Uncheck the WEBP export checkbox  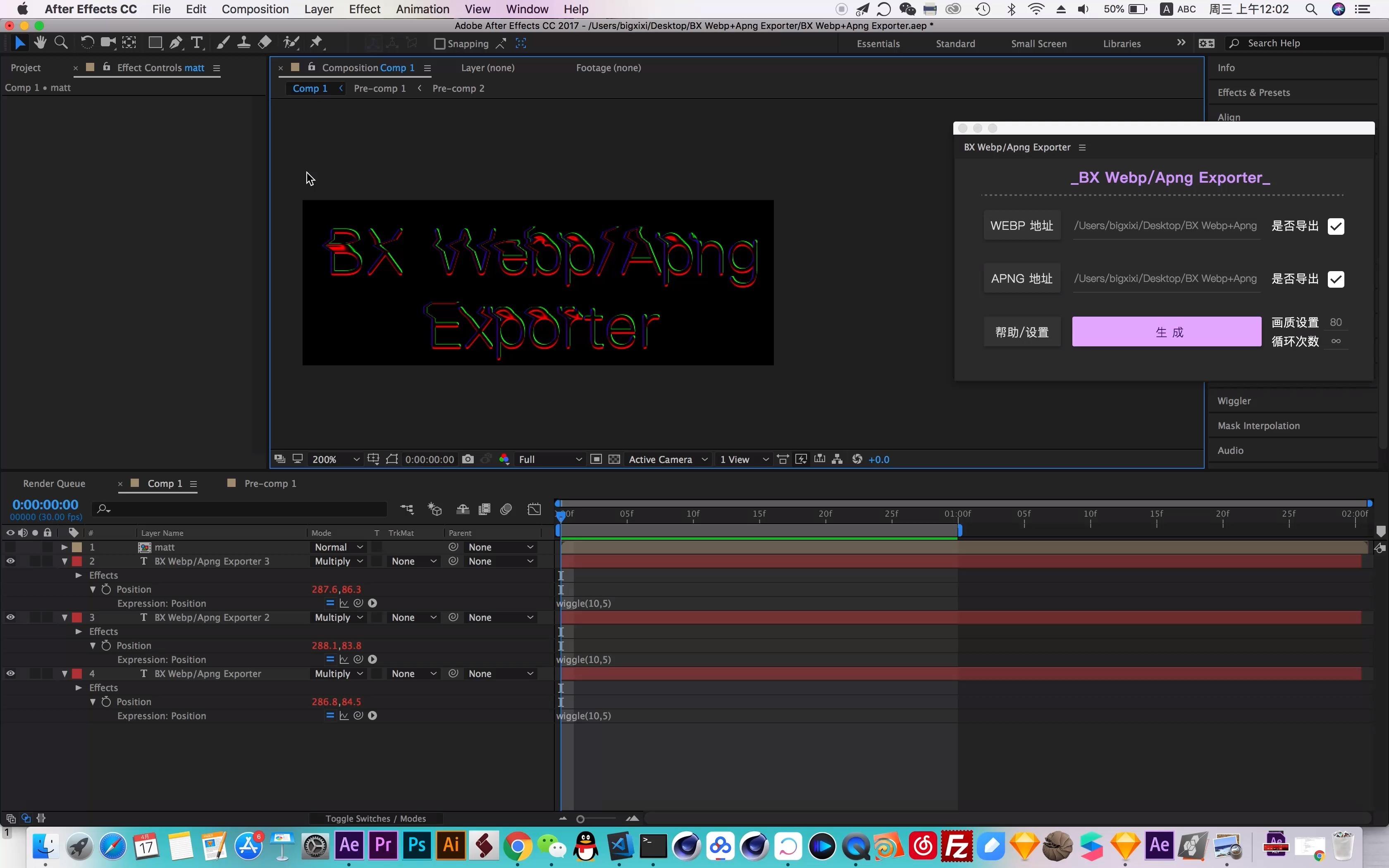tap(1336, 226)
